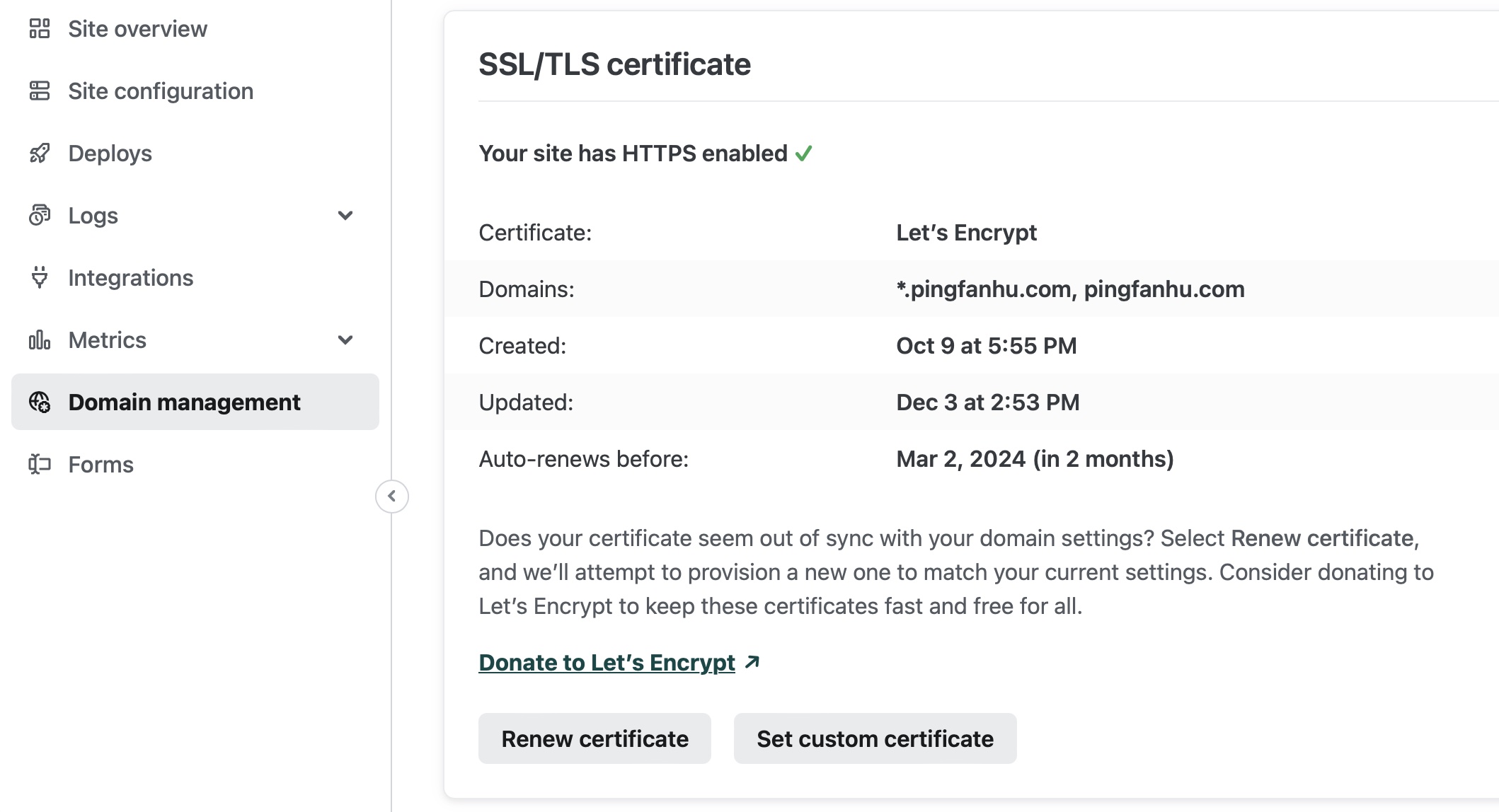Image resolution: width=1499 pixels, height=812 pixels.
Task: Expand the Logs submenu chevron
Action: tap(345, 216)
